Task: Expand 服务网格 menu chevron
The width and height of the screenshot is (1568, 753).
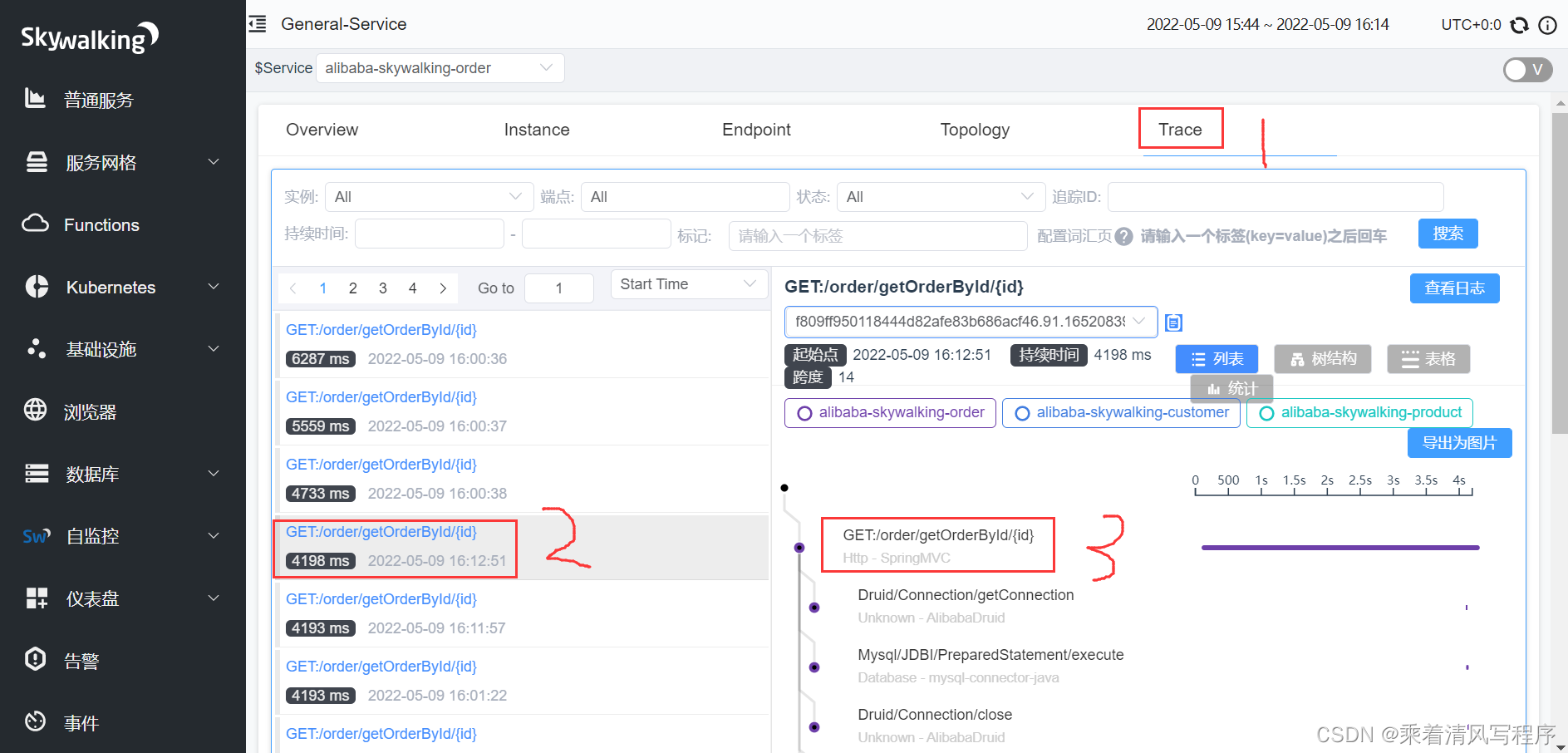Action: (x=214, y=161)
